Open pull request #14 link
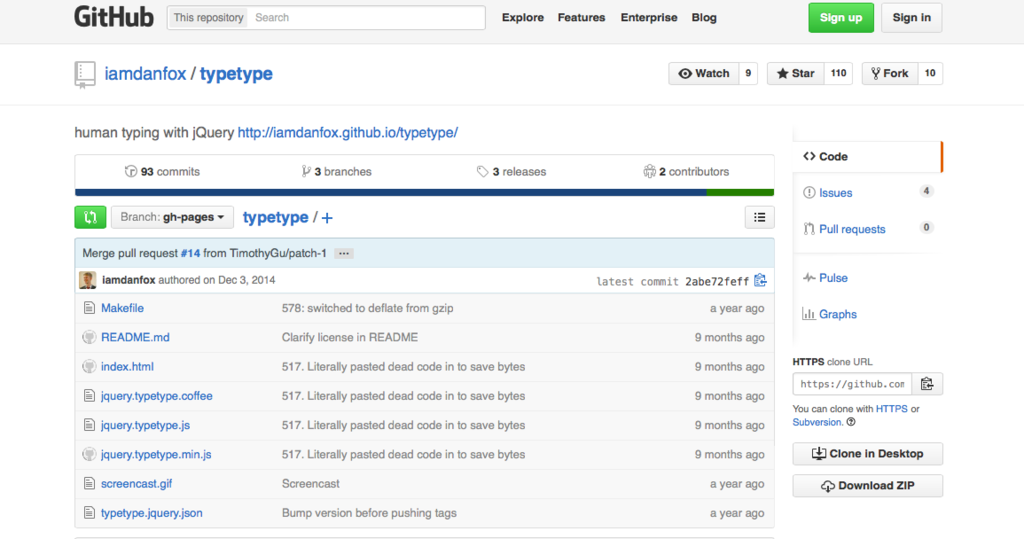 [191, 253]
